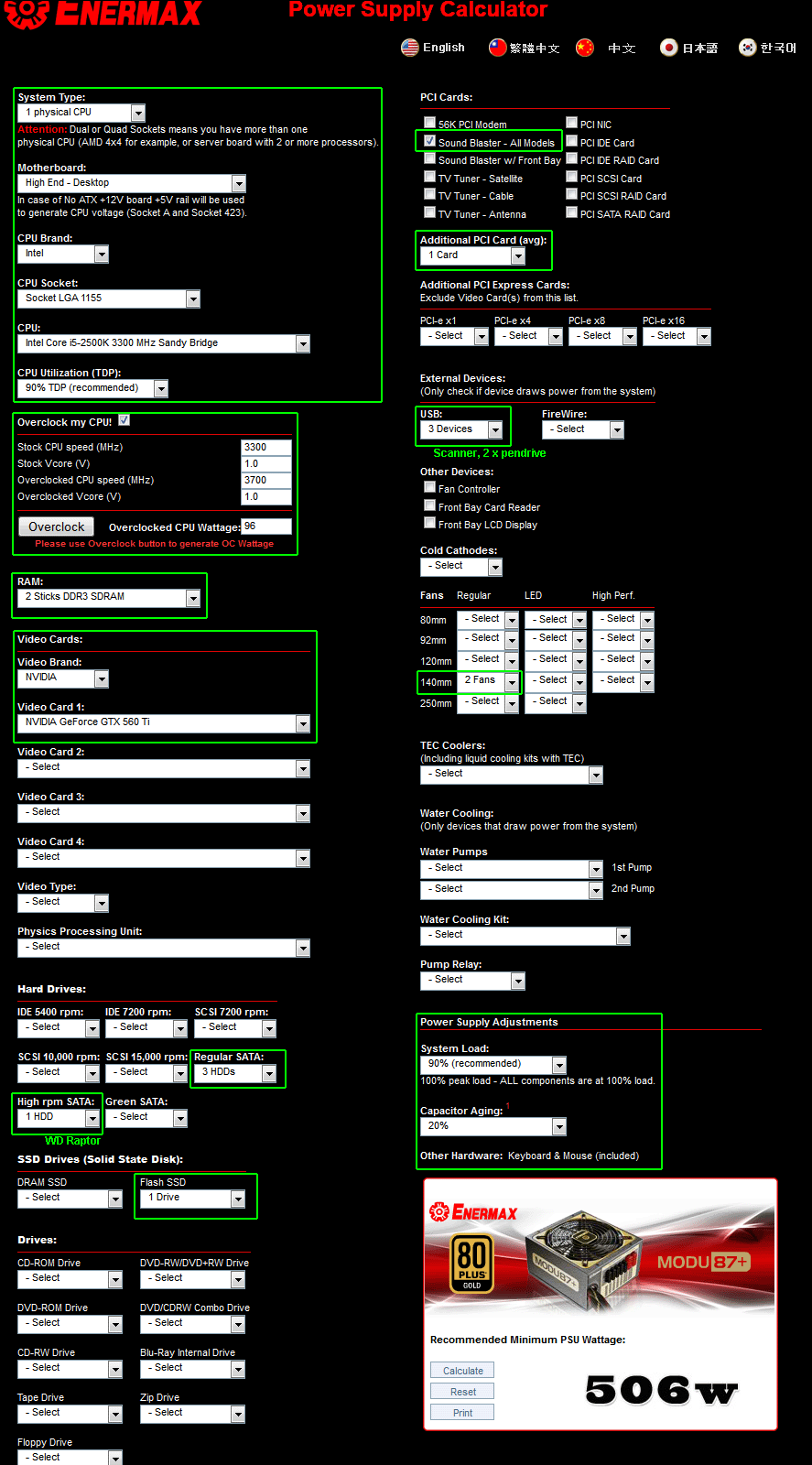812x1465 pixels.
Task: Check the PCI SATA RAID Card box
Action: 571,212
